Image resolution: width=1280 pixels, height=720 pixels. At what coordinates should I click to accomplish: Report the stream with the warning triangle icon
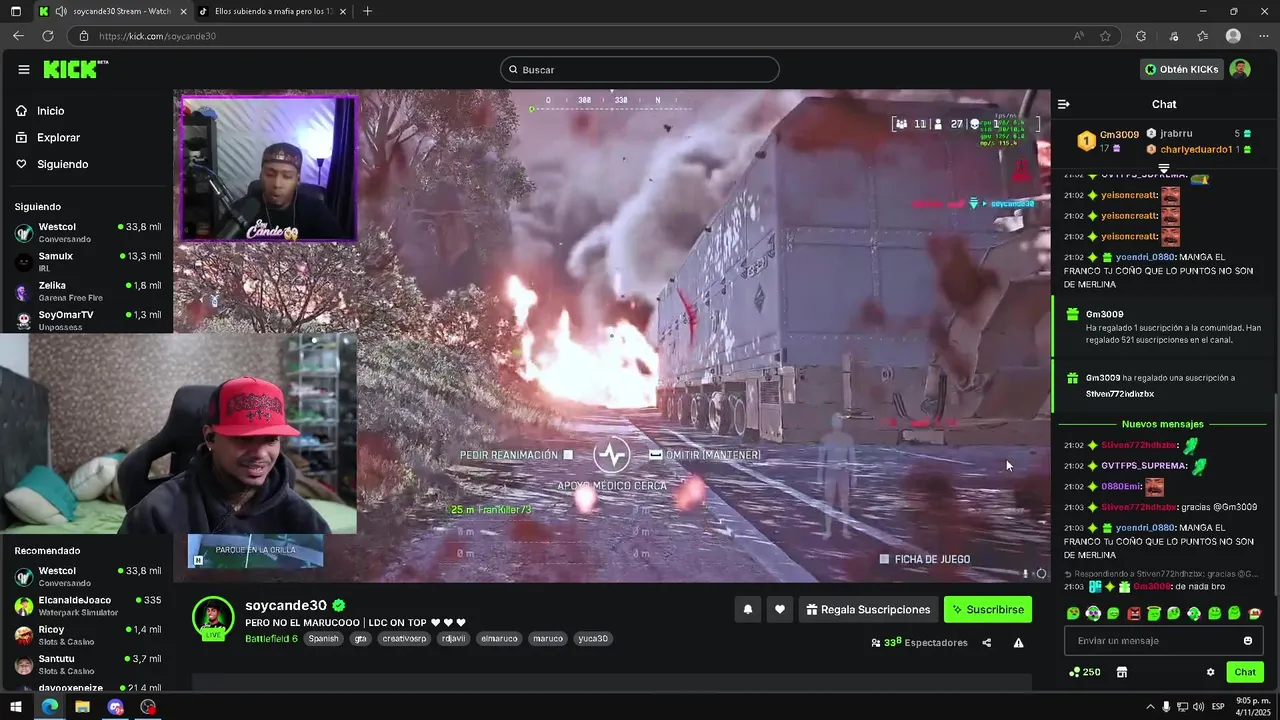pyautogui.click(x=1018, y=643)
